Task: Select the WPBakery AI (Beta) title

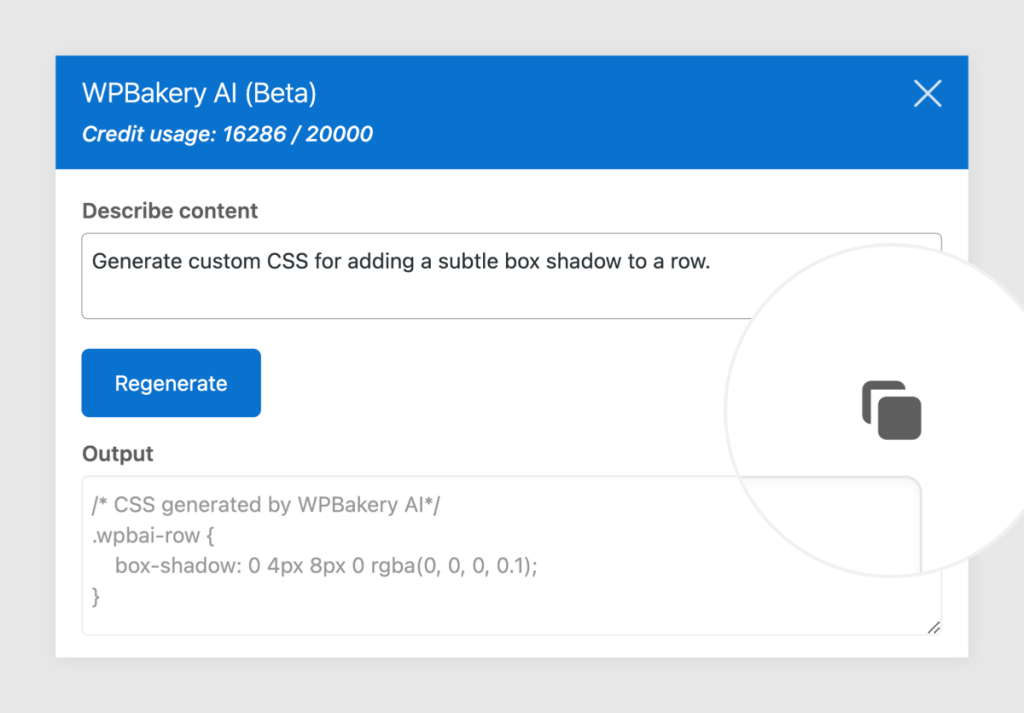Action: (198, 93)
